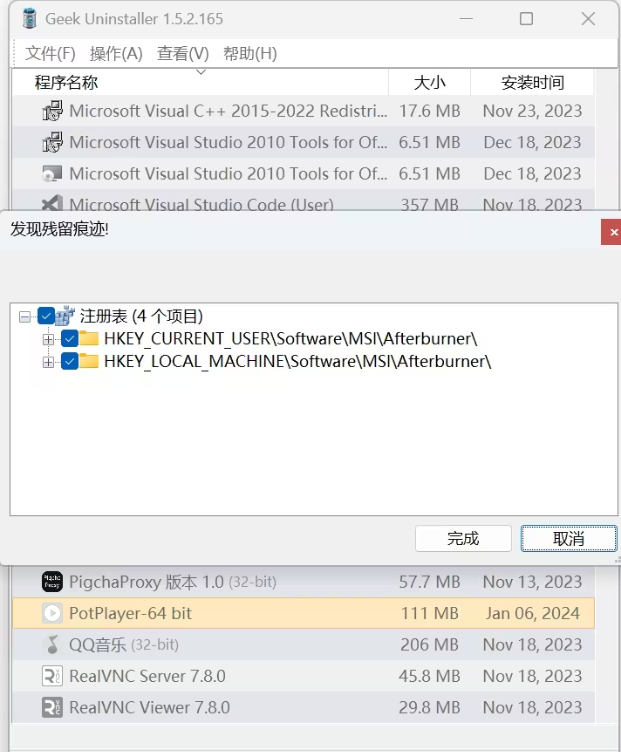Click the Microsoft Visual C++ 2015-2022 installer icon

(52, 111)
